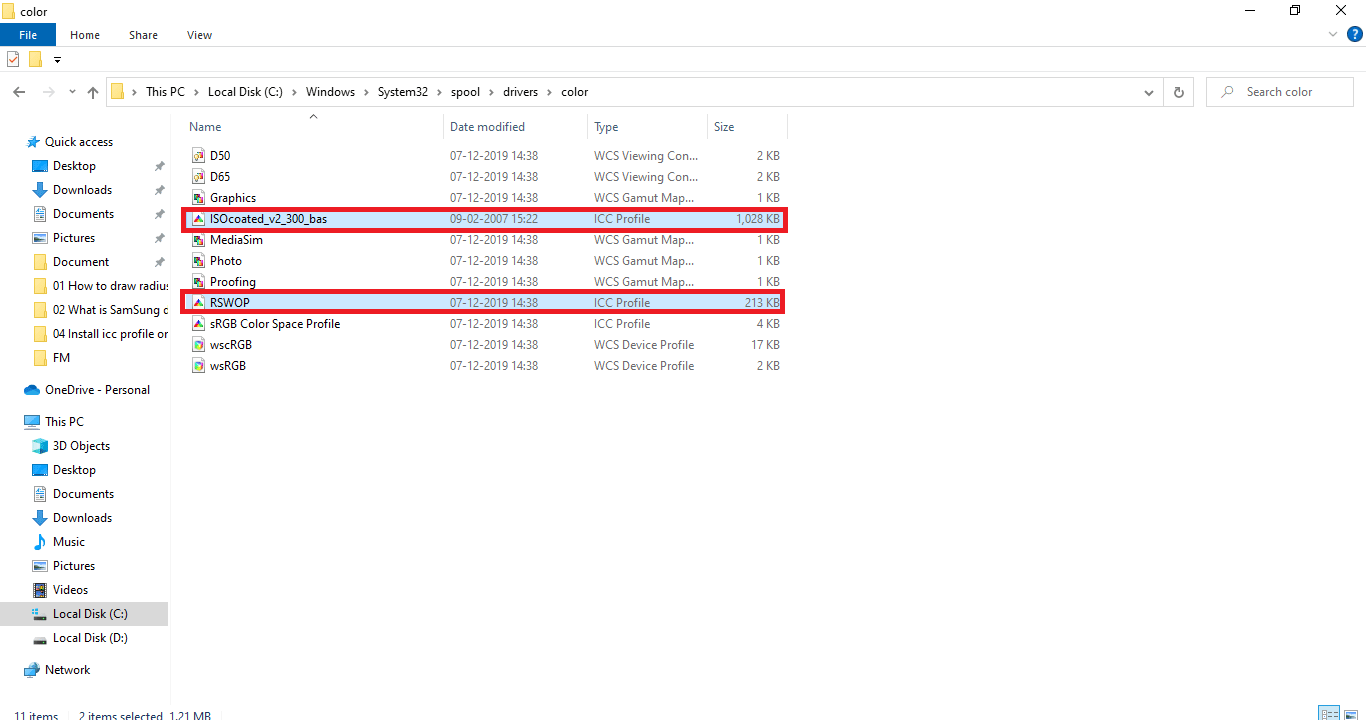The height and width of the screenshot is (720, 1366).
Task: Navigate to Local Disk (C:) breadcrumb
Action: tap(245, 92)
